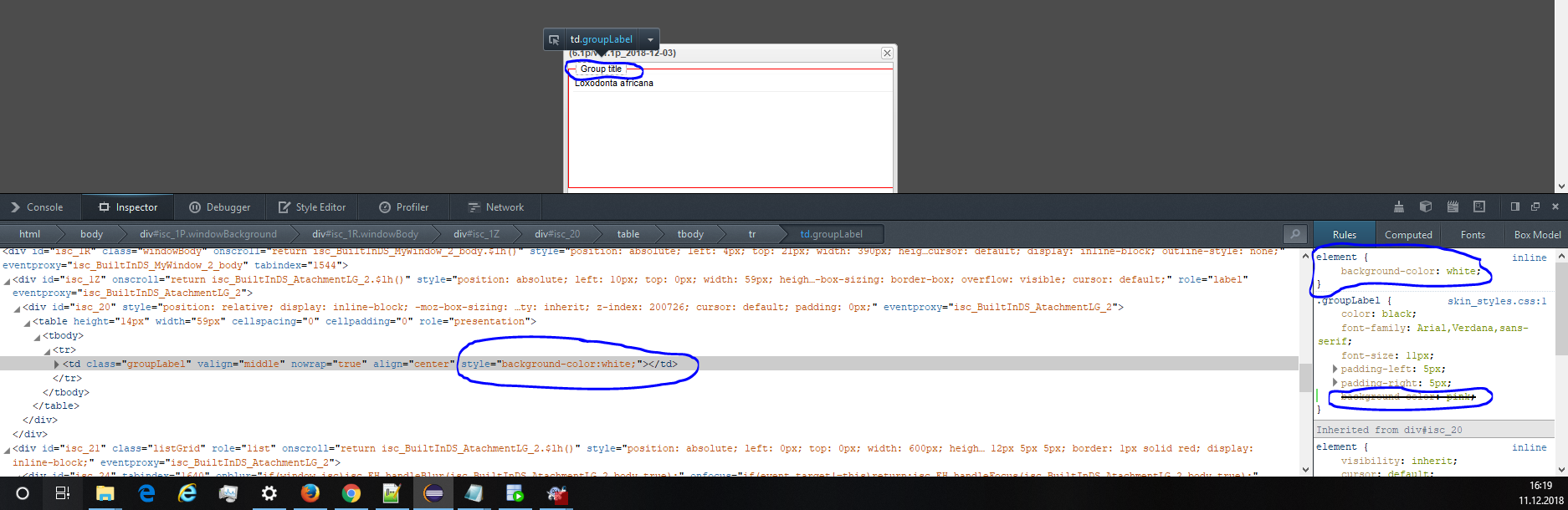Image resolution: width=1568 pixels, height=510 pixels.
Task: Open skin_styles.css:1 source link
Action: (1497, 301)
